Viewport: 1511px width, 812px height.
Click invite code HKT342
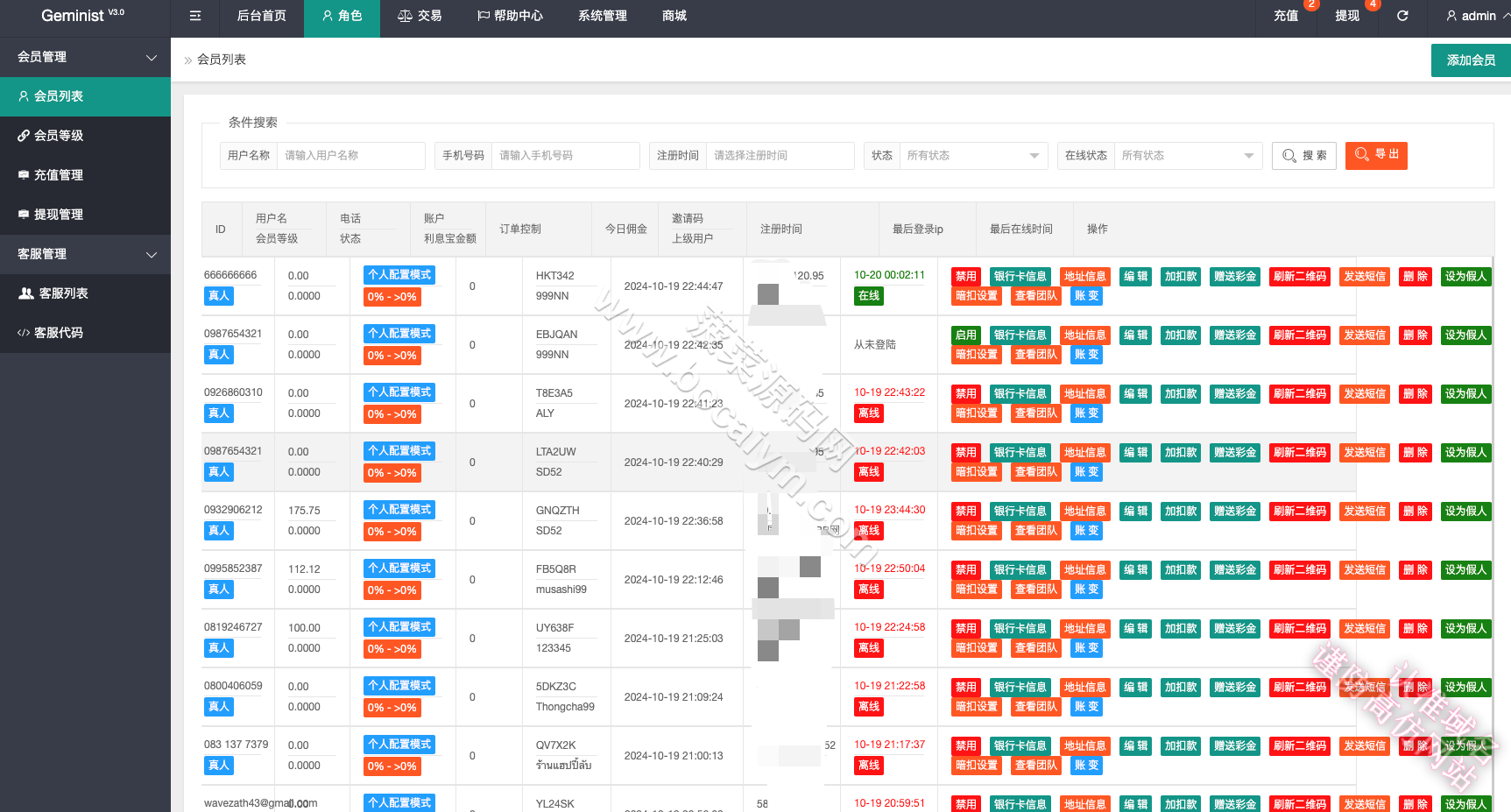click(x=555, y=276)
